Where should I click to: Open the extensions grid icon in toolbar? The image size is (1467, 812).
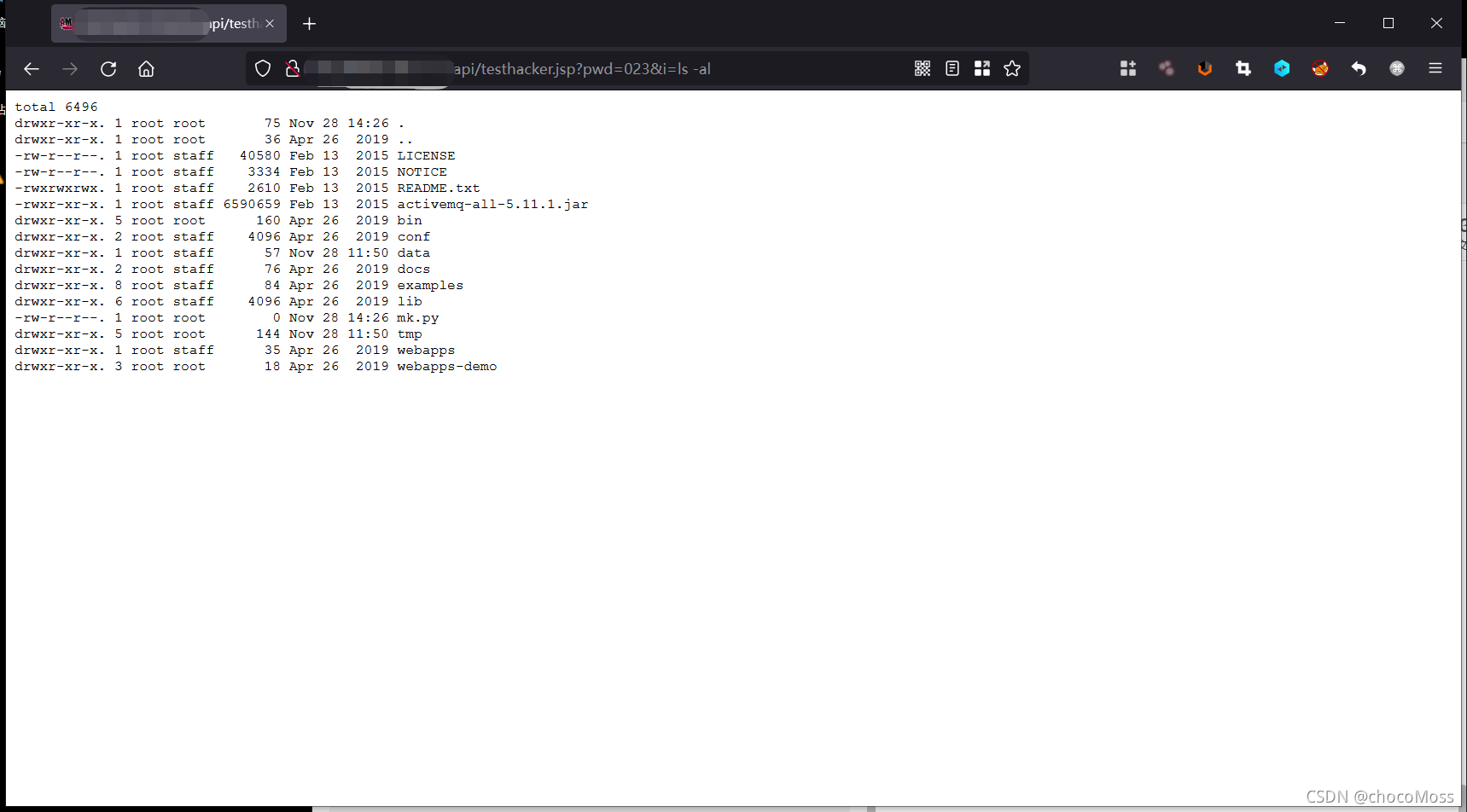[1128, 69]
